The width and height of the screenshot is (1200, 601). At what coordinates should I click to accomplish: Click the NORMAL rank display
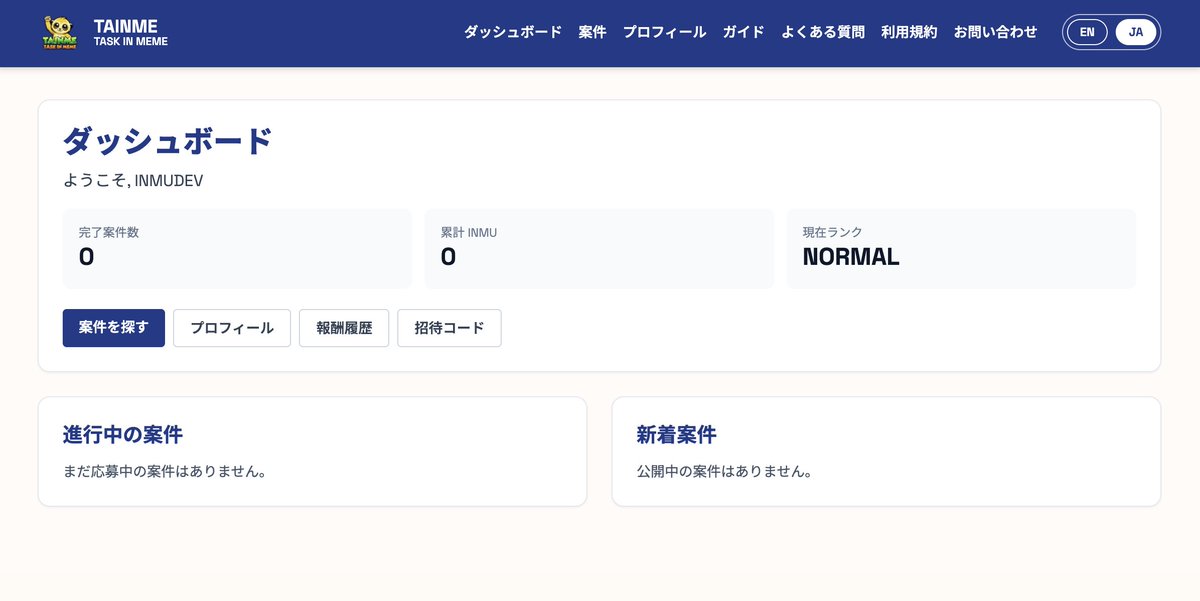[961, 248]
